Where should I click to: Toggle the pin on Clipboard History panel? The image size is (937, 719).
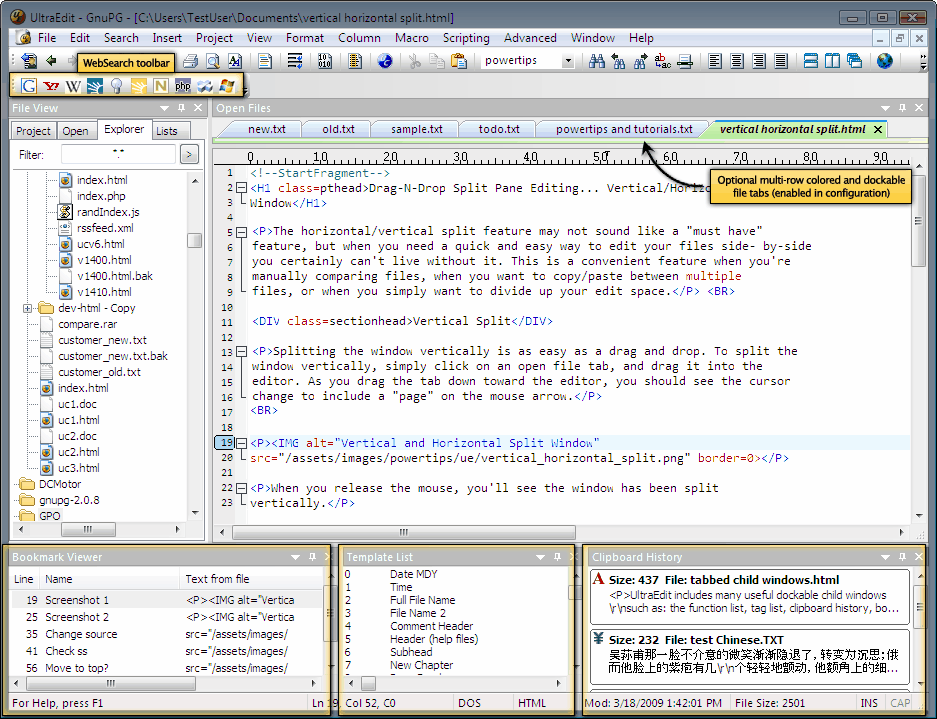tap(902, 557)
